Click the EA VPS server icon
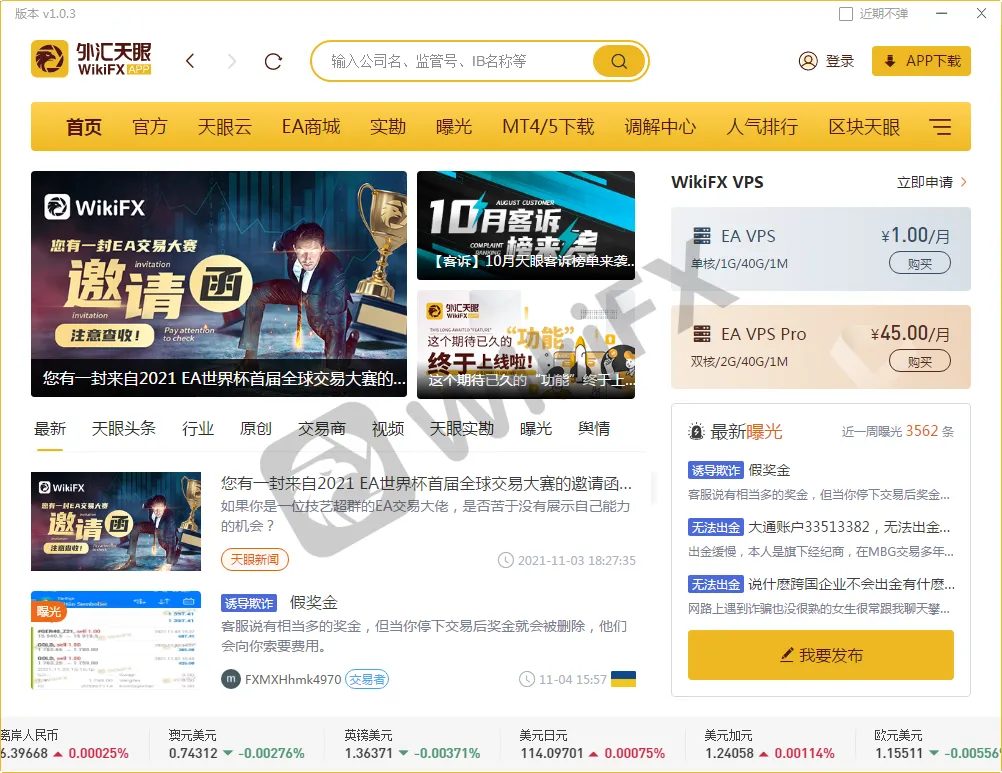1002x773 pixels. pos(702,236)
